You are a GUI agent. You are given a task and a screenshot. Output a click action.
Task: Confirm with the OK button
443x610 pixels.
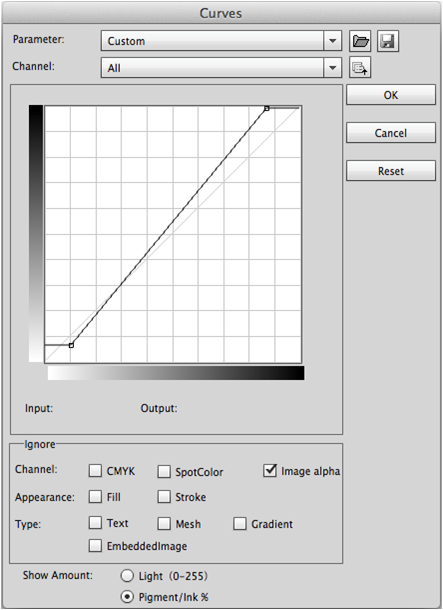coord(391,95)
